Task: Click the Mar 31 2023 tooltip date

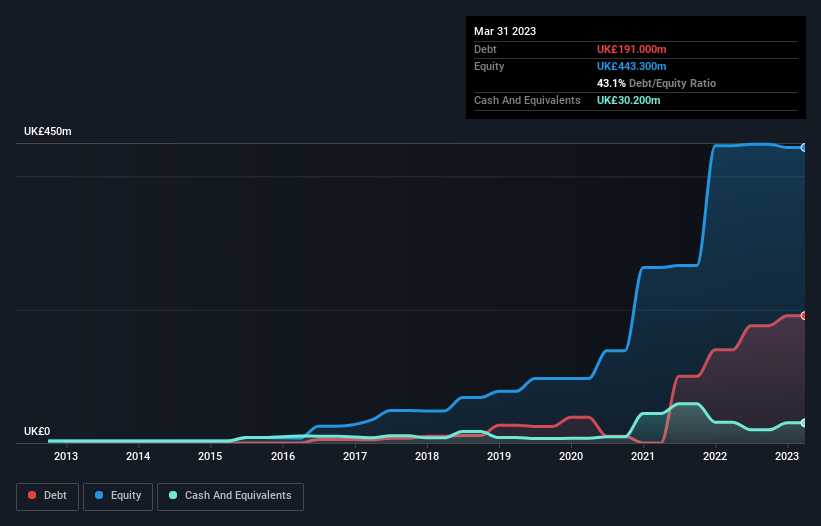Action: pyautogui.click(x=505, y=31)
